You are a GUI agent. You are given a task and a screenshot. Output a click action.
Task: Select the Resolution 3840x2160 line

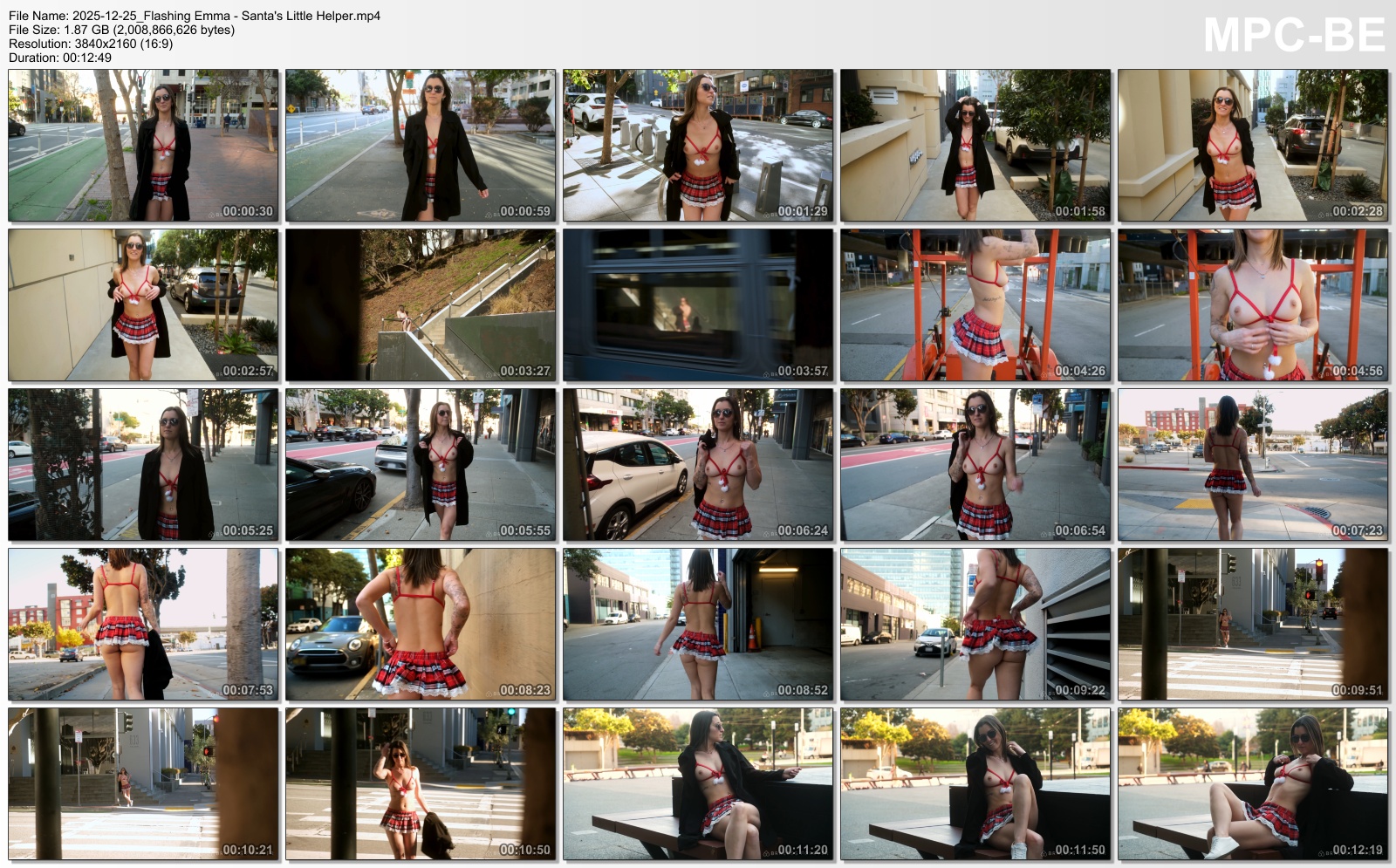point(91,44)
